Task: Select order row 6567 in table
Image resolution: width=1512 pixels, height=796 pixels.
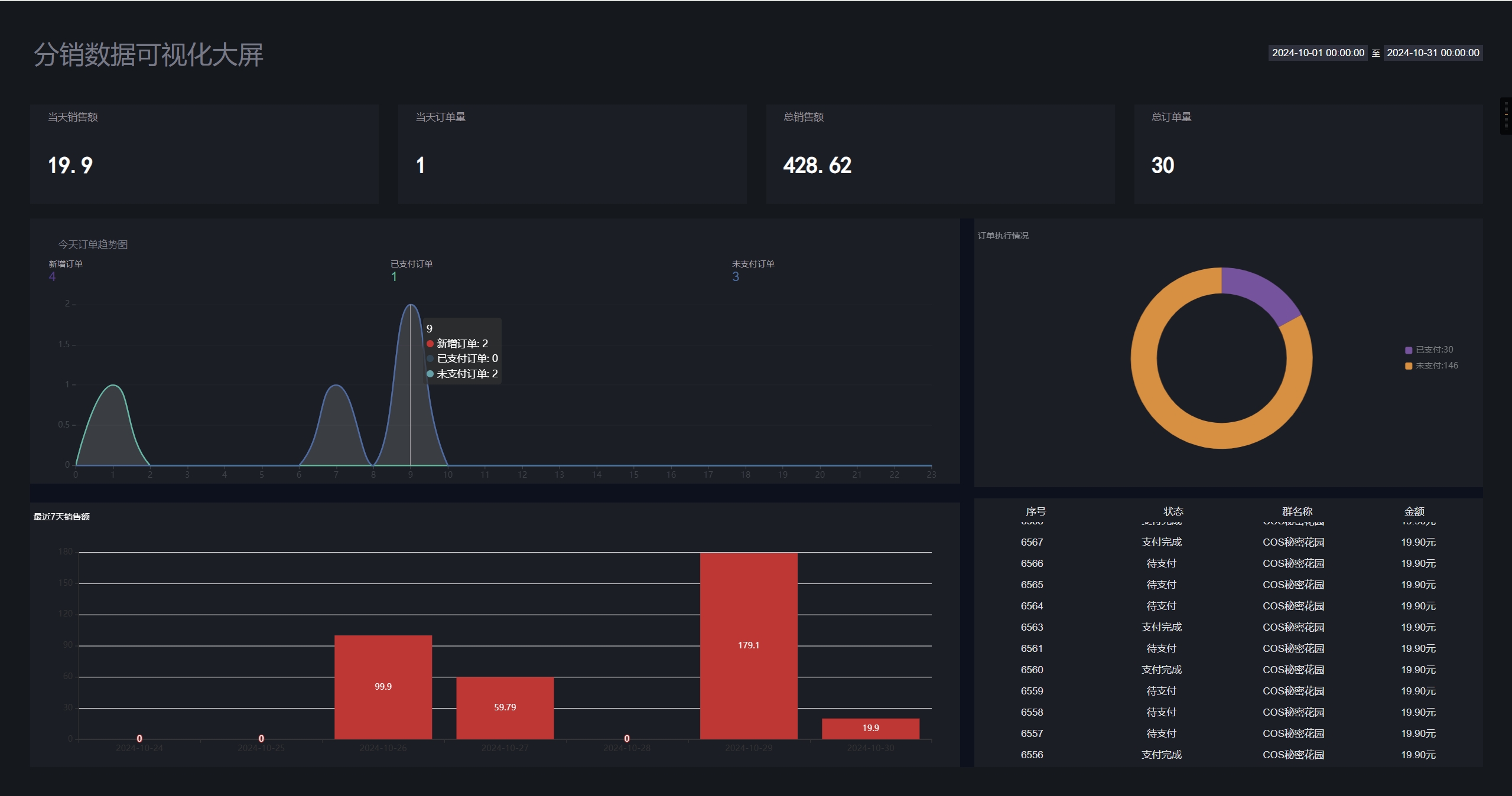Action: [x=1032, y=542]
